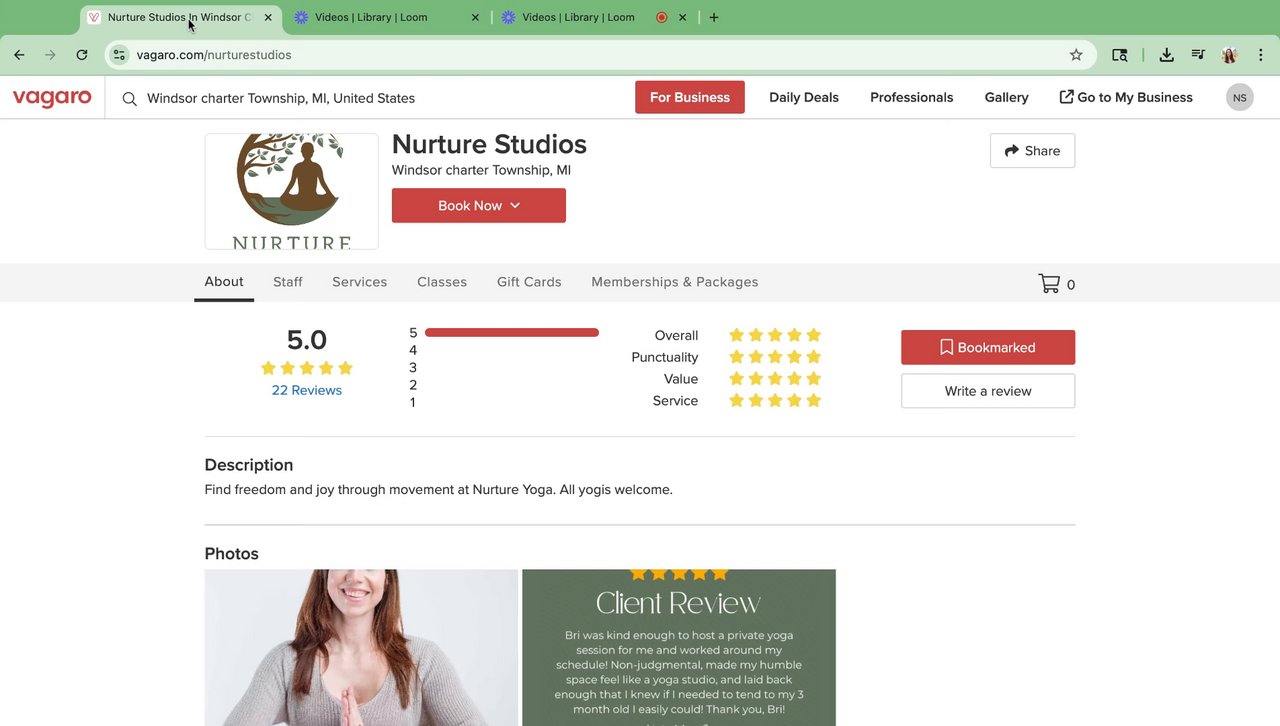Open media controls icon in toolbar

[1198, 55]
